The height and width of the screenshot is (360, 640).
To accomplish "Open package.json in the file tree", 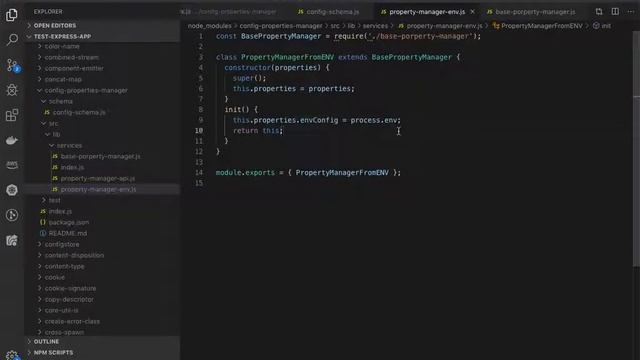I will pyautogui.click(x=102, y=222).
